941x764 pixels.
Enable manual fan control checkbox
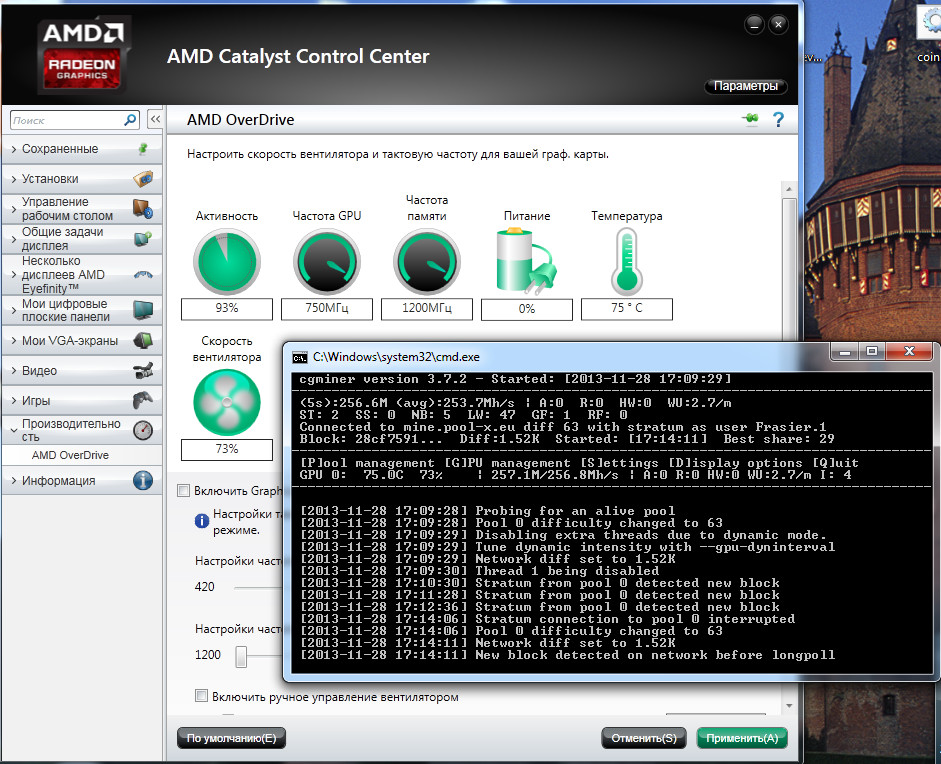202,696
